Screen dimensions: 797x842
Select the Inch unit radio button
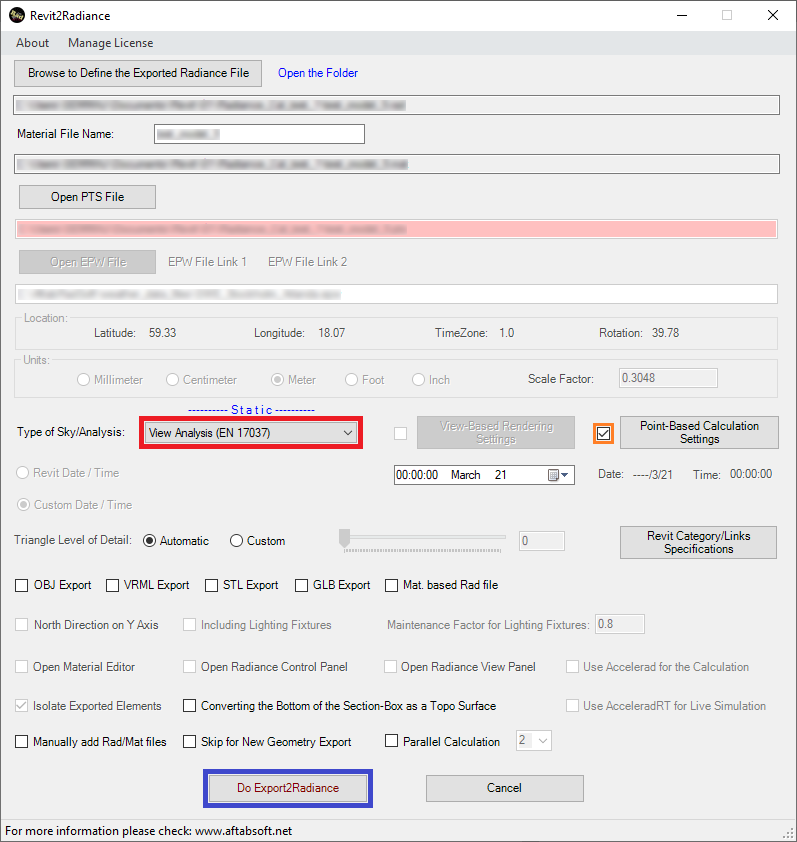tap(418, 380)
